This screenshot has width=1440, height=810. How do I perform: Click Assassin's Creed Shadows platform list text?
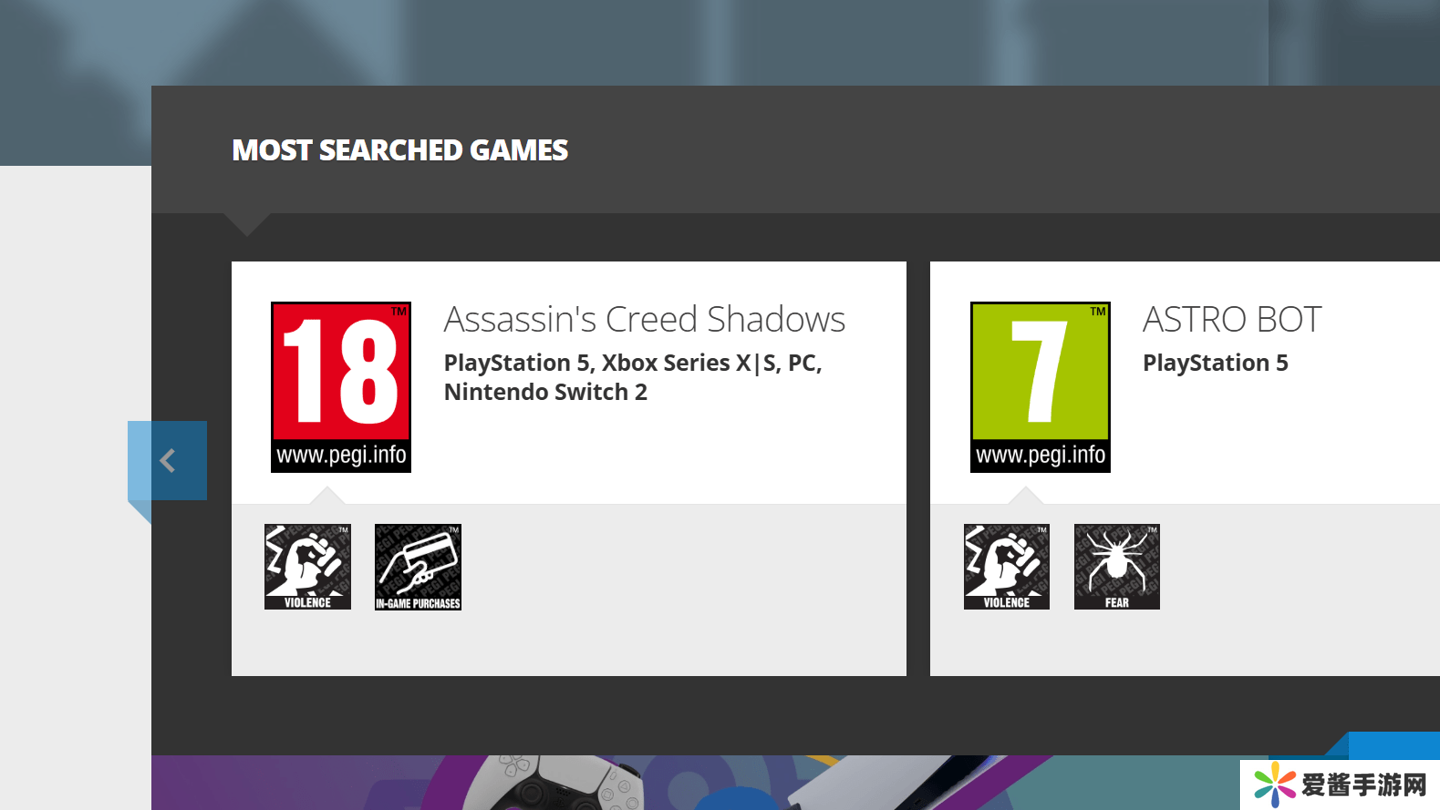tap(632, 377)
